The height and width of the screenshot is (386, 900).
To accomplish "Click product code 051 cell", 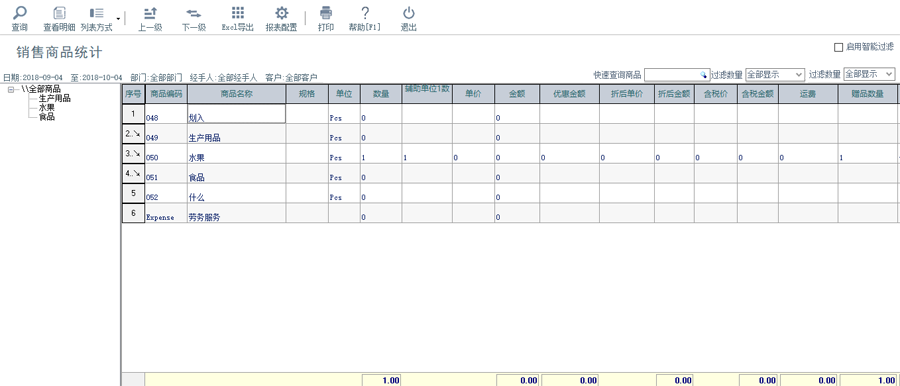I will pyautogui.click(x=166, y=173).
